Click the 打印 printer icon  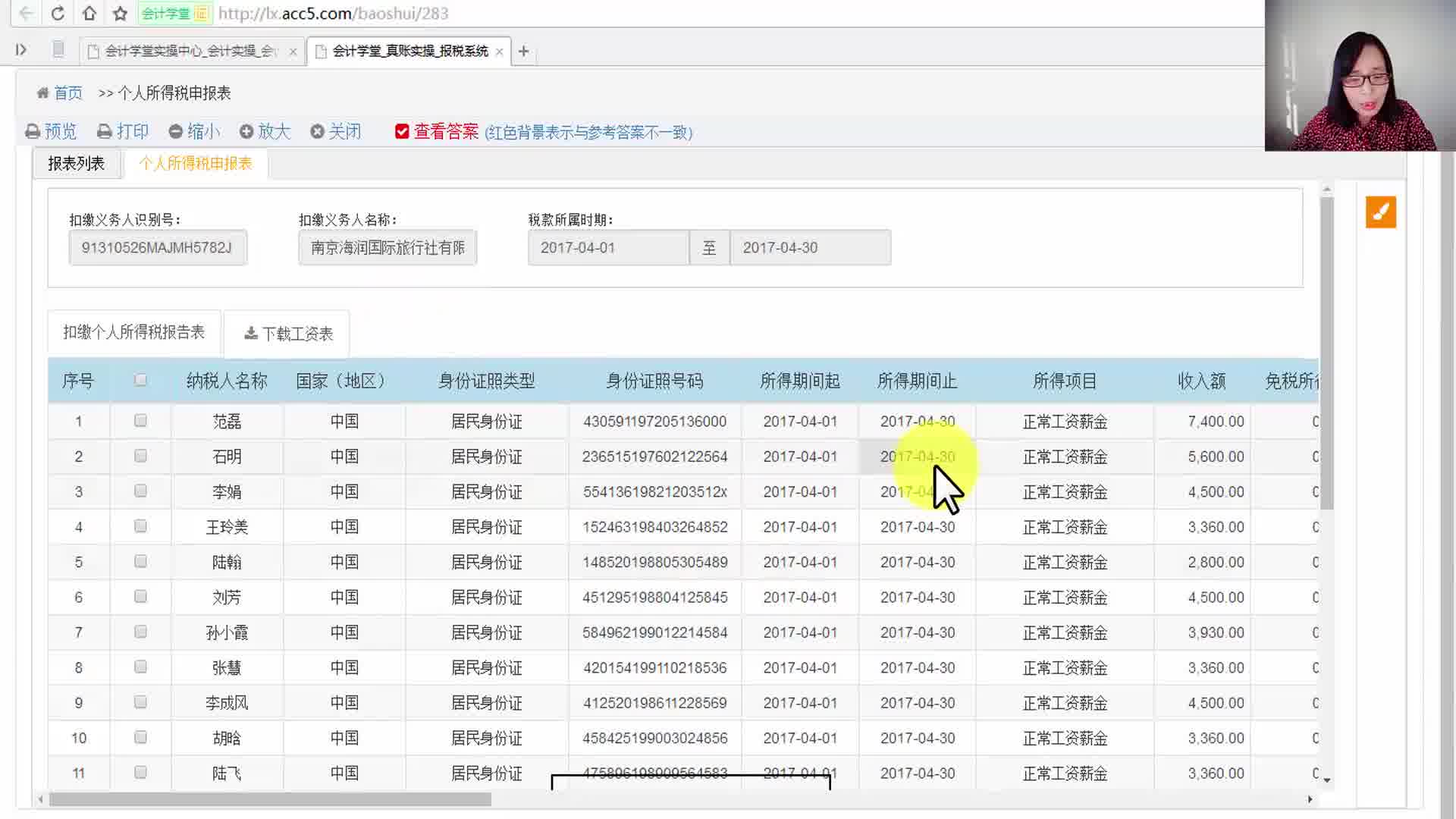coord(105,131)
